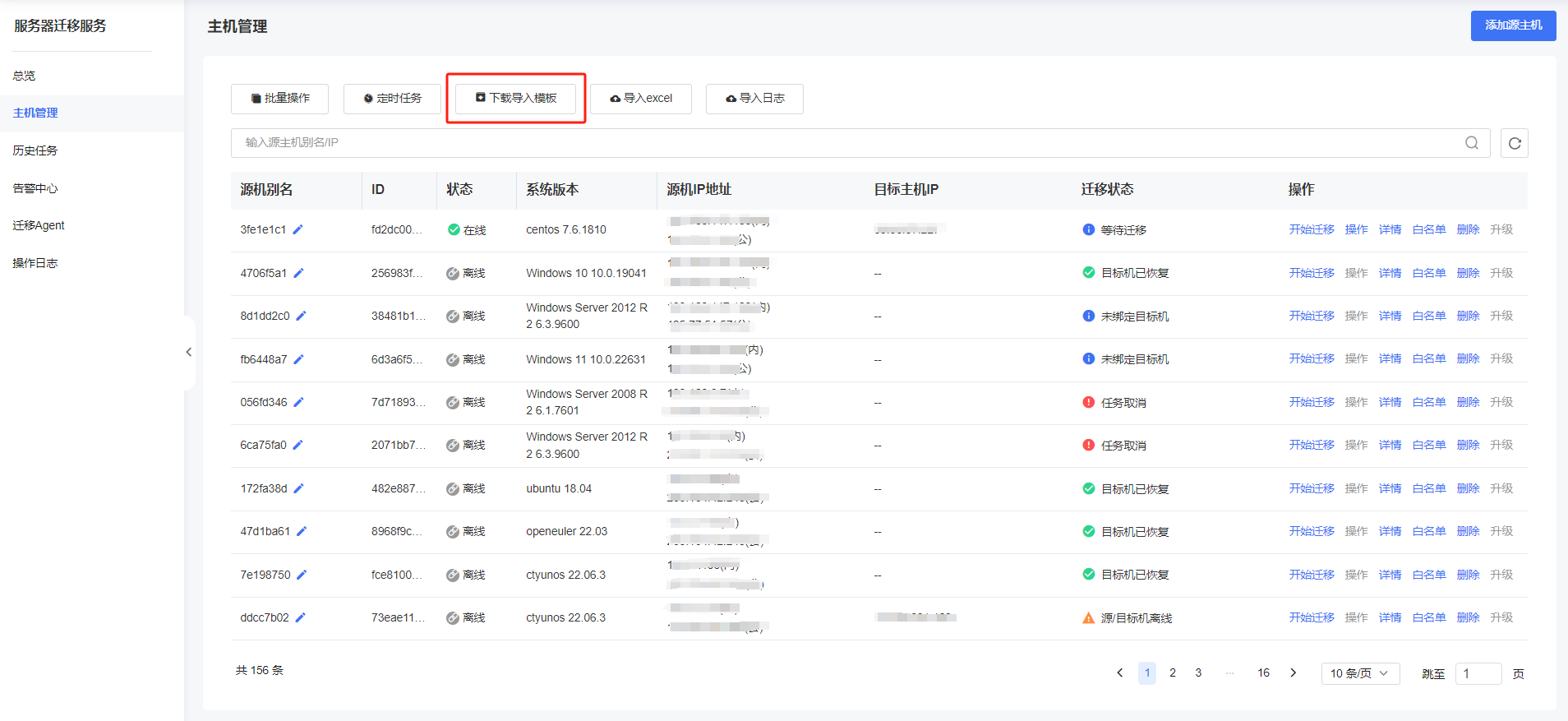
Task: Click the 迁移状态 column header
Action: 1107,189
